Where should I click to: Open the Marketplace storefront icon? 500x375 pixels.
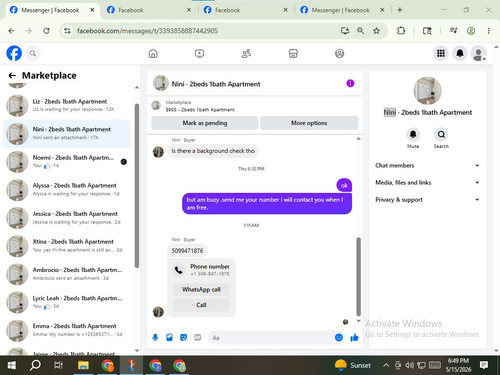click(293, 53)
